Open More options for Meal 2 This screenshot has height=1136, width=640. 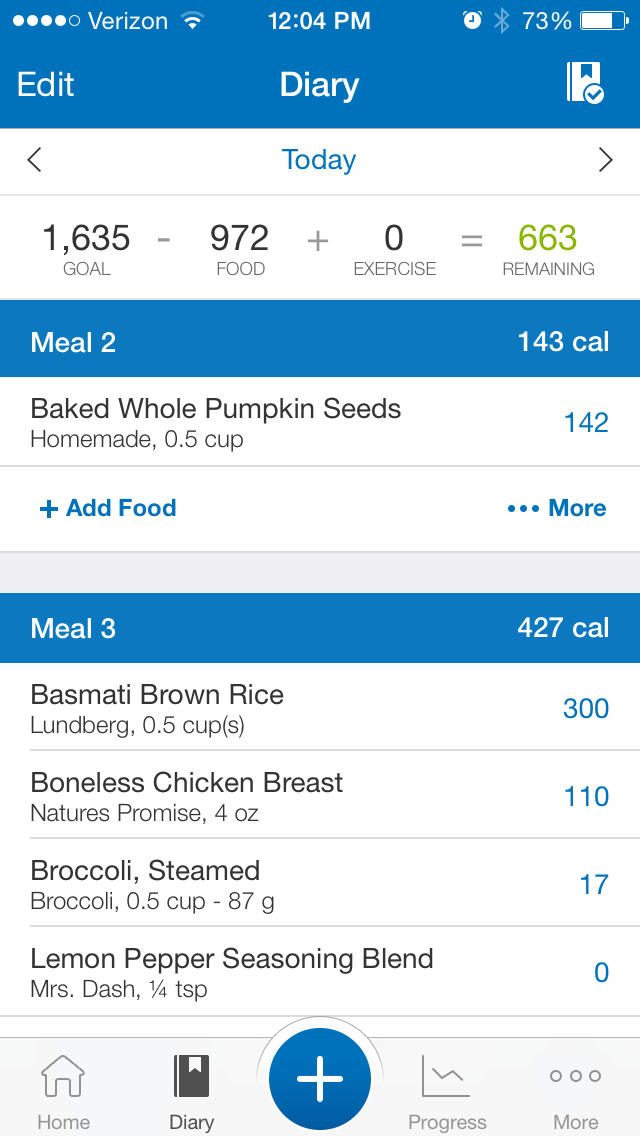point(557,508)
